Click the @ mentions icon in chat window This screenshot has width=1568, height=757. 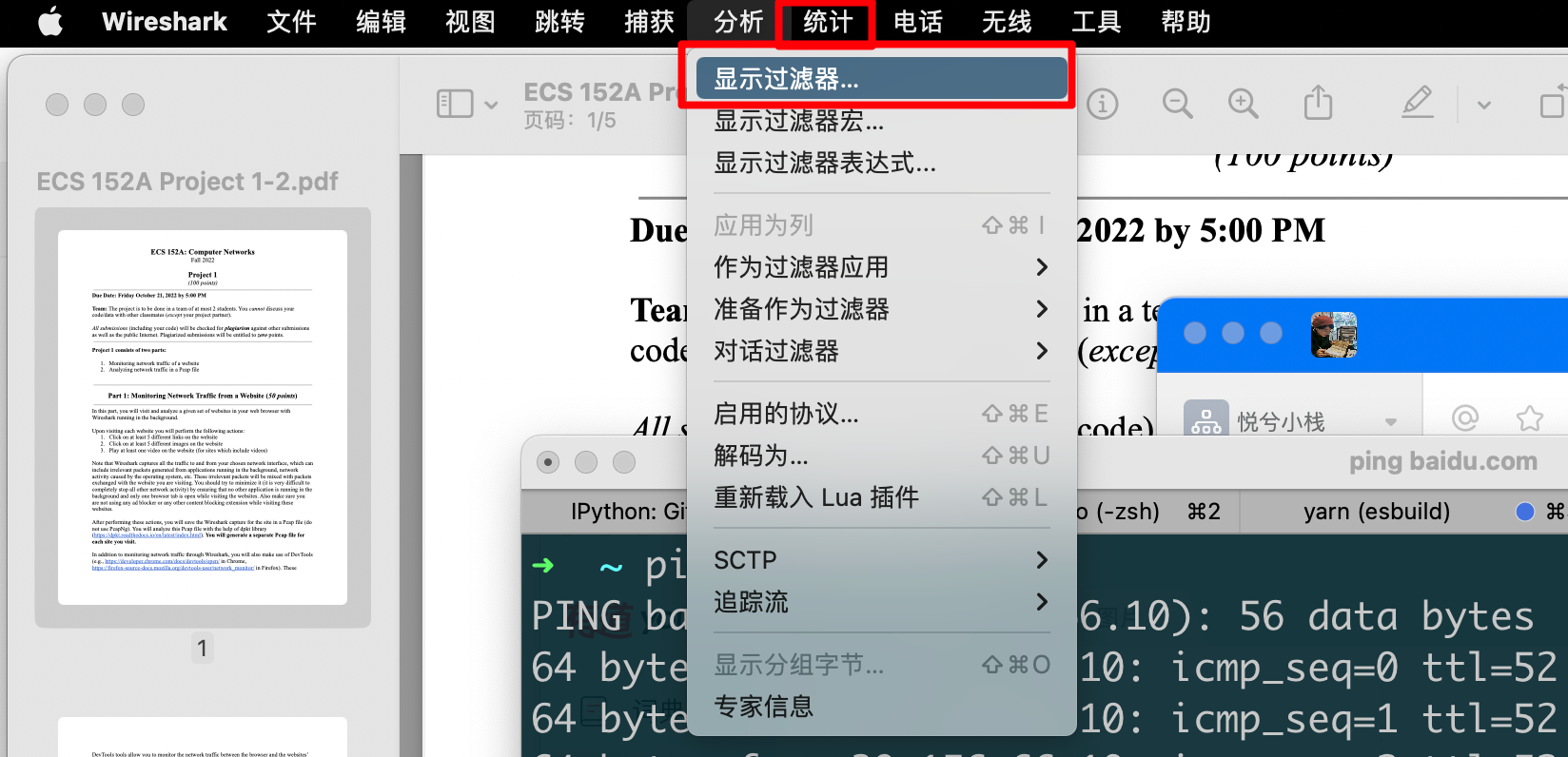click(x=1465, y=417)
